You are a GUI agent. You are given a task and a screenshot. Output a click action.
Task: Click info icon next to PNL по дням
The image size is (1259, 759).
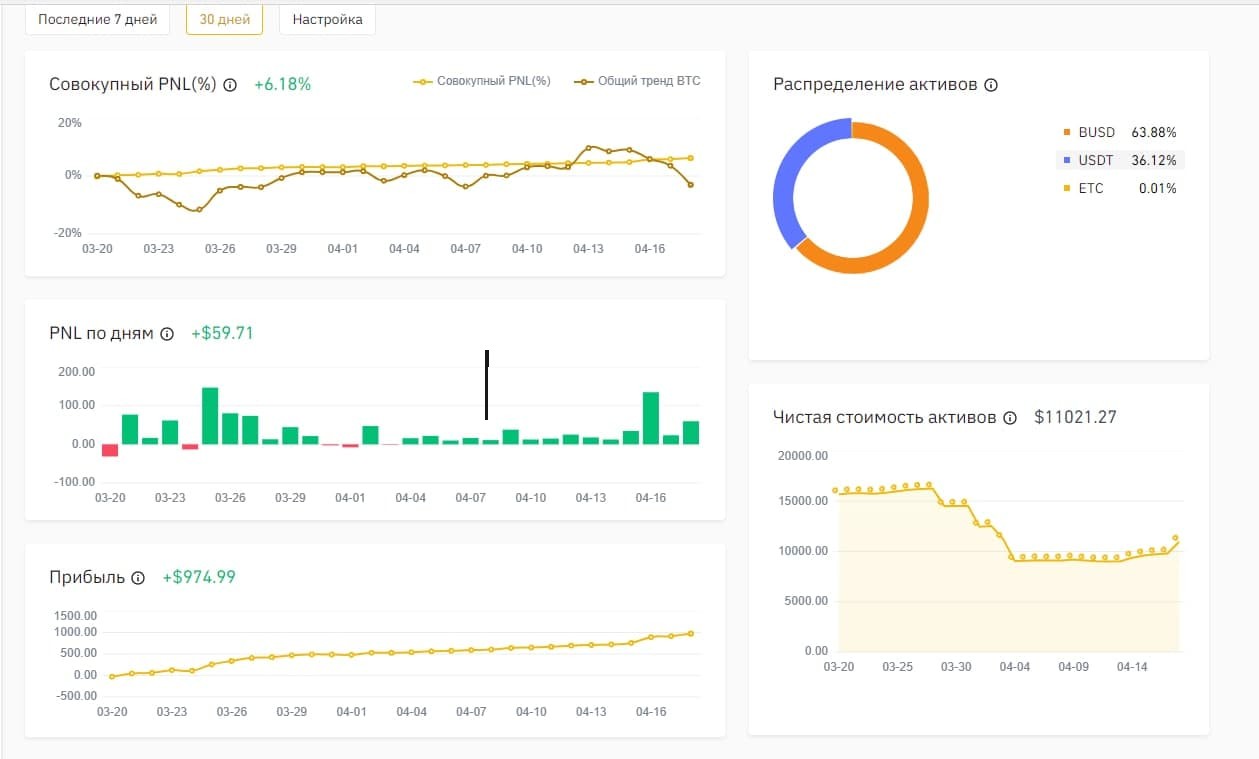tap(167, 334)
